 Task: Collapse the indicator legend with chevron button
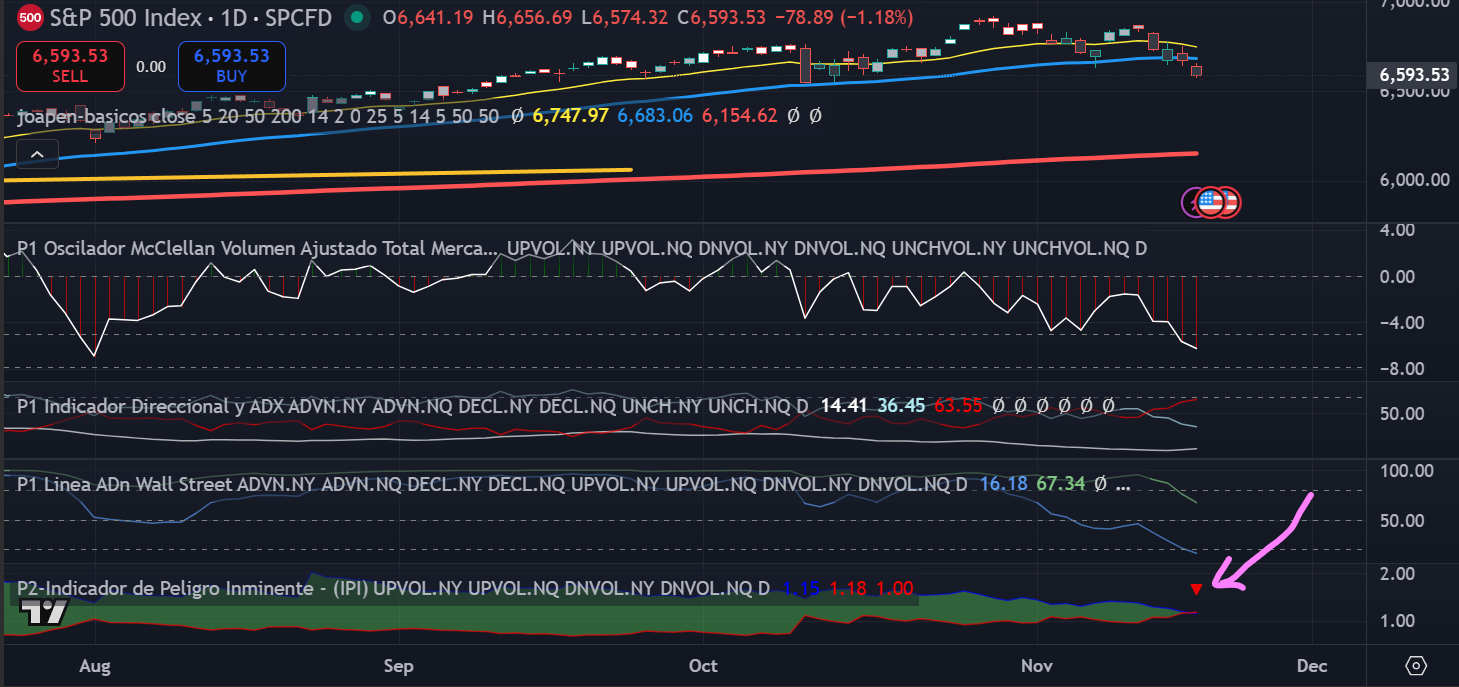point(36,154)
